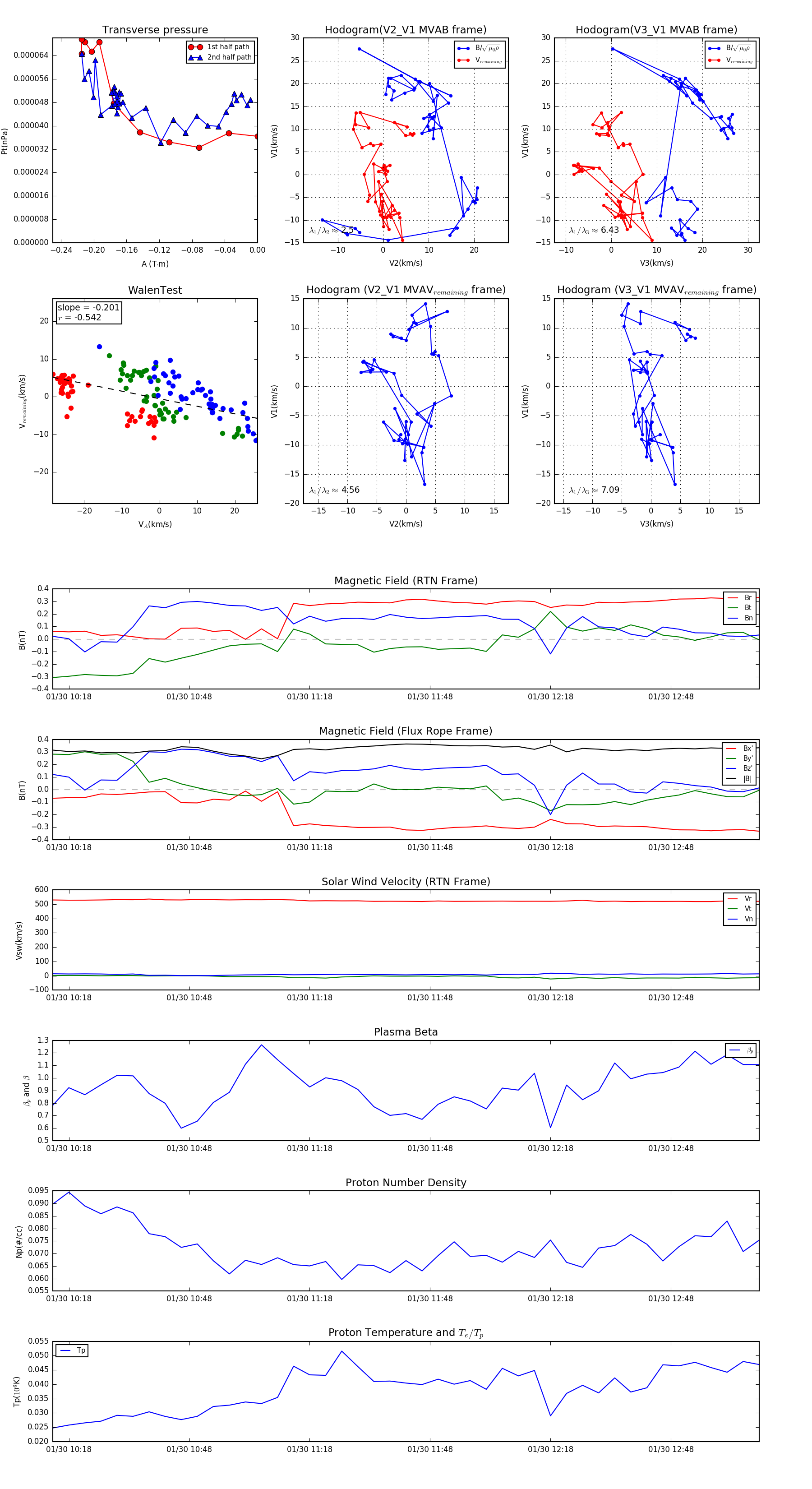The width and height of the screenshot is (812, 1489).
Task: Select 'Vn' legend entry
Action: click(x=740, y=919)
